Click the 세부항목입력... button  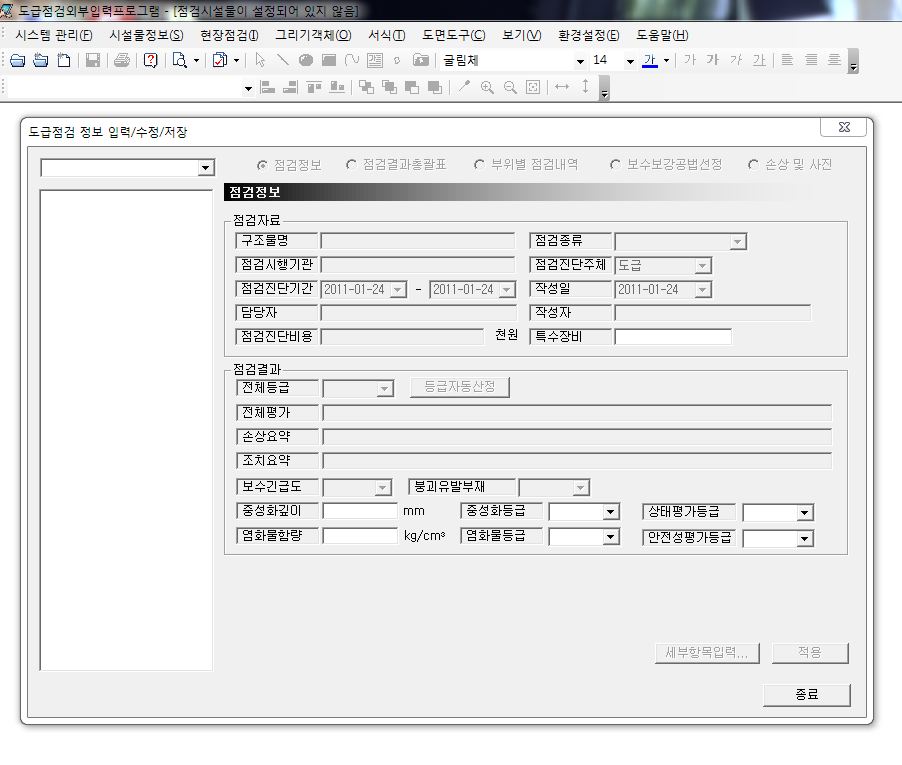coord(707,653)
